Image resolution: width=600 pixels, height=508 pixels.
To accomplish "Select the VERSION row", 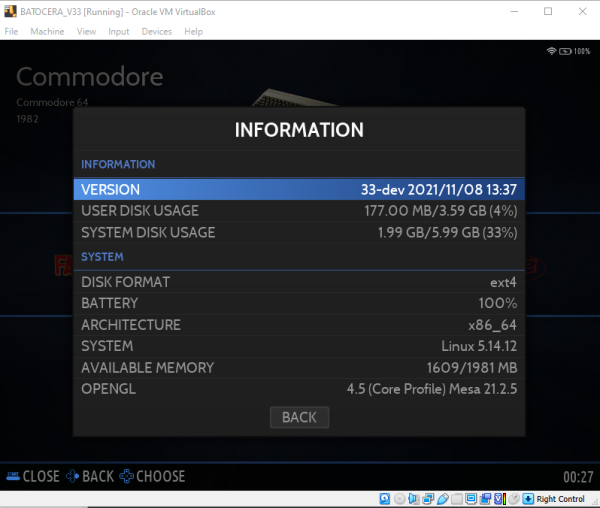I will click(x=299, y=189).
